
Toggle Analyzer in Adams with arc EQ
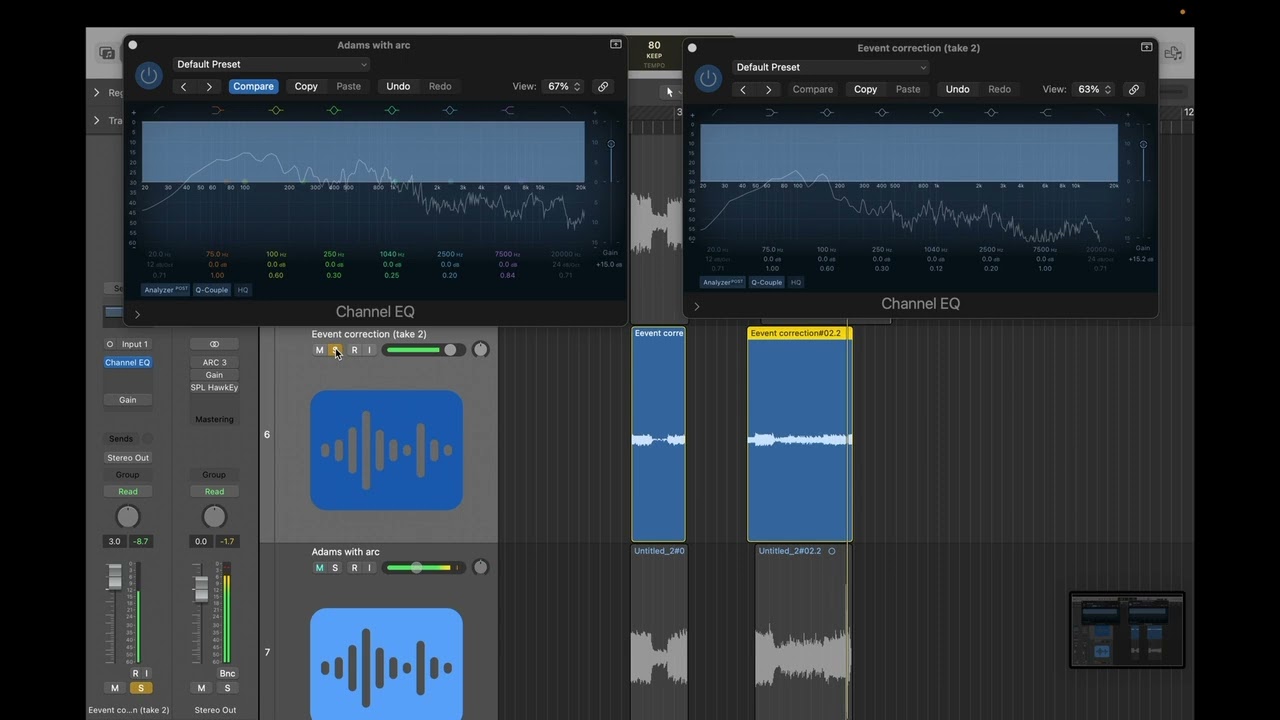[x=166, y=290]
